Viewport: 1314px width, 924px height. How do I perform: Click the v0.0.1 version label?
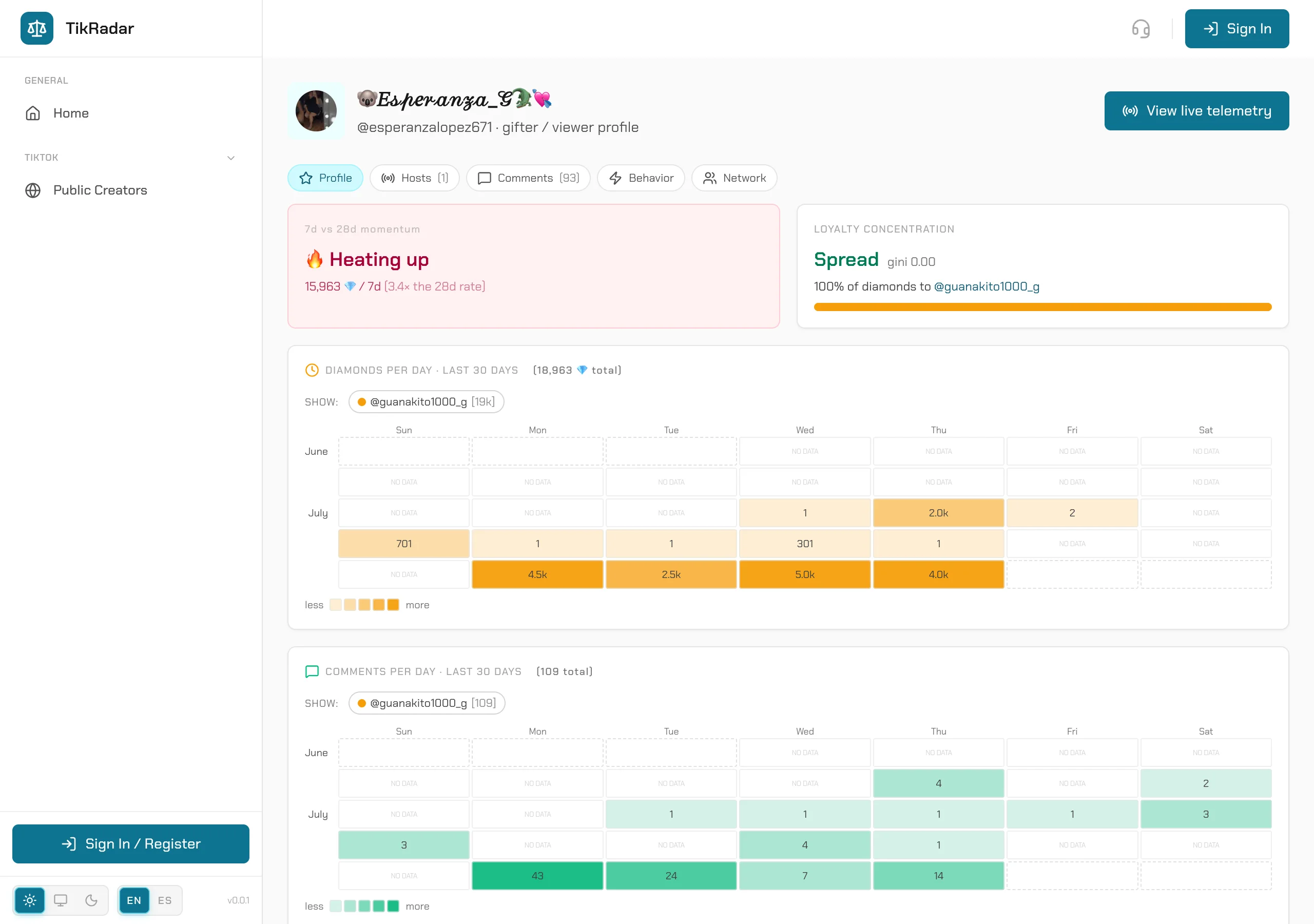(238, 900)
